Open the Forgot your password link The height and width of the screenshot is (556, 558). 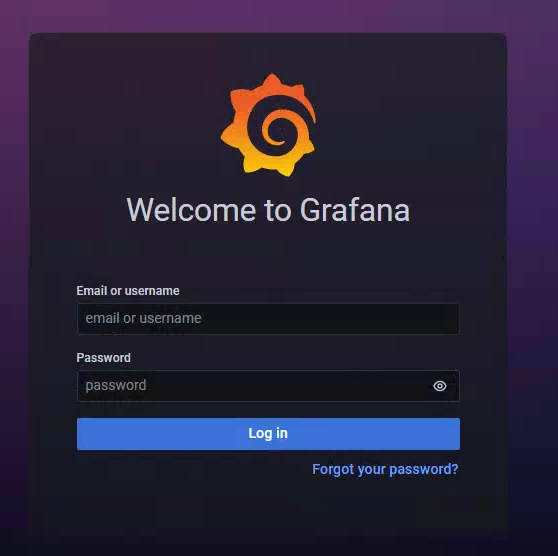tap(385, 470)
